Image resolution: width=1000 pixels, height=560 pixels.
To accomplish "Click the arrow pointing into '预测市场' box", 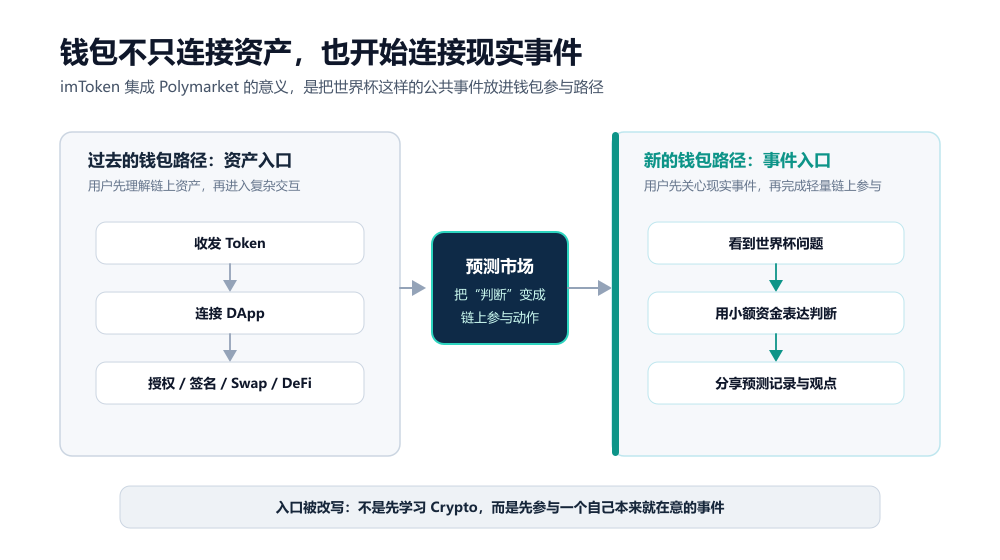I will coord(413,288).
